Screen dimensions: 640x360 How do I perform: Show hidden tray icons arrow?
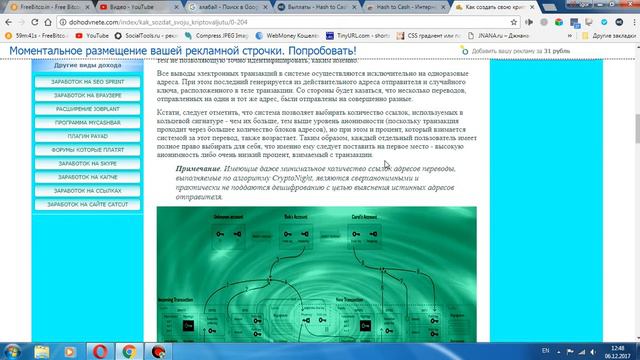558,351
